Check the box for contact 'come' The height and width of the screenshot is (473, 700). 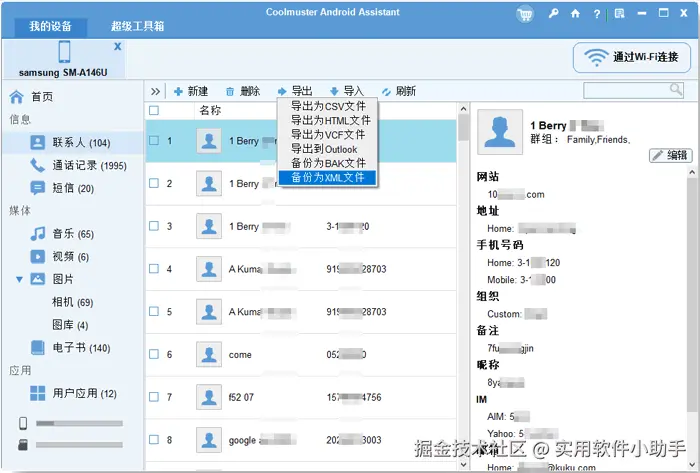click(x=154, y=354)
